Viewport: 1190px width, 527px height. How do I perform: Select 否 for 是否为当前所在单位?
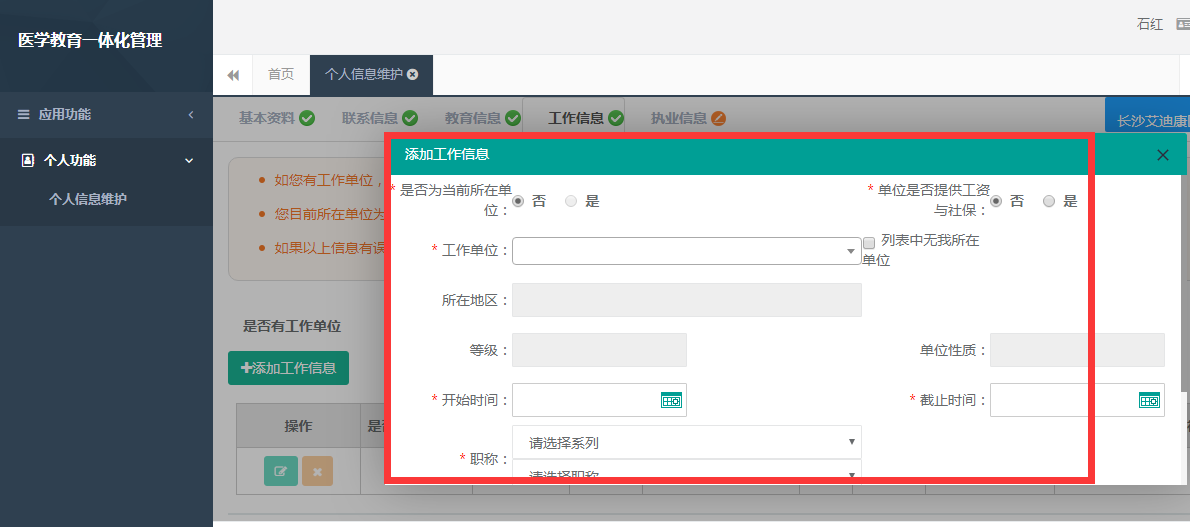coord(518,201)
